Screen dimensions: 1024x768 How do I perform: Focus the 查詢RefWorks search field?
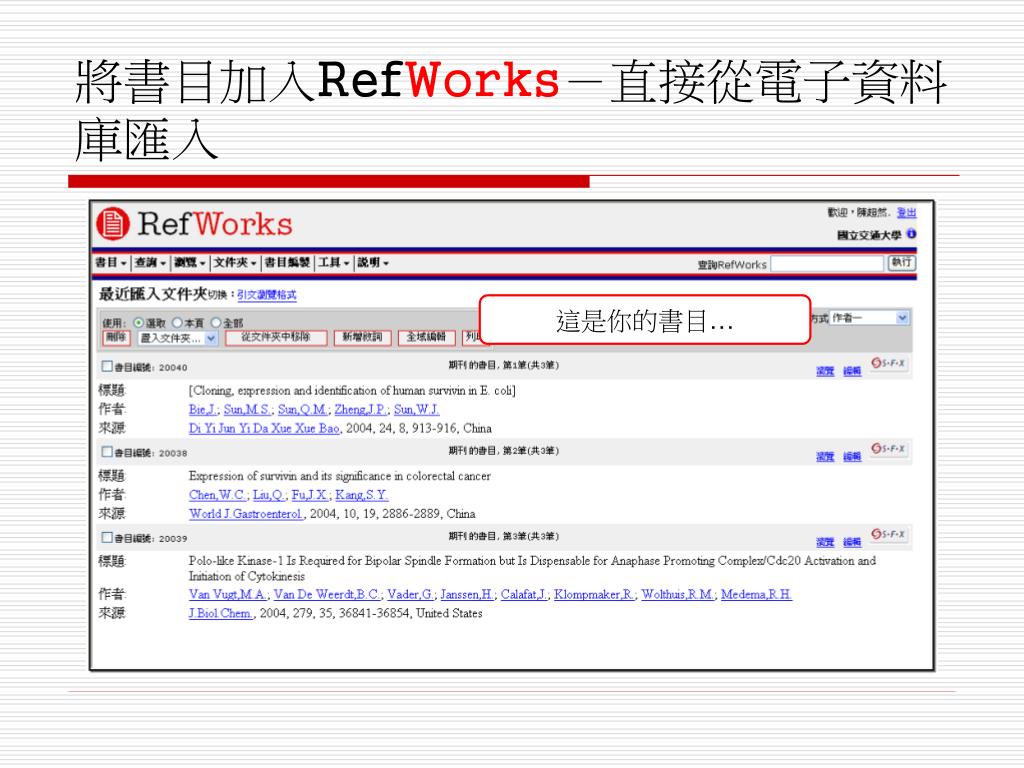point(827,263)
